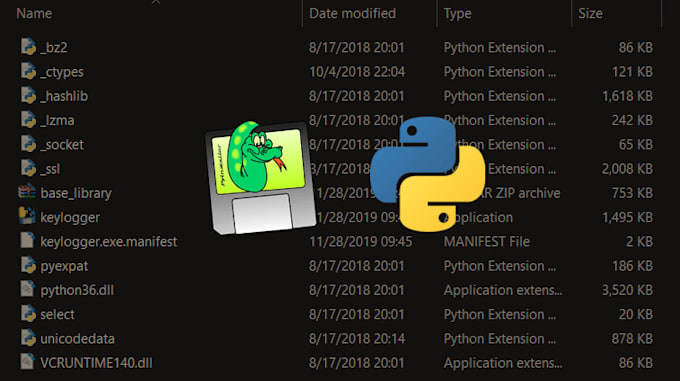This screenshot has height=381, width=680.
Task: Click the 2 KB size of keylogger.exe.manifest
Action: 639,241
